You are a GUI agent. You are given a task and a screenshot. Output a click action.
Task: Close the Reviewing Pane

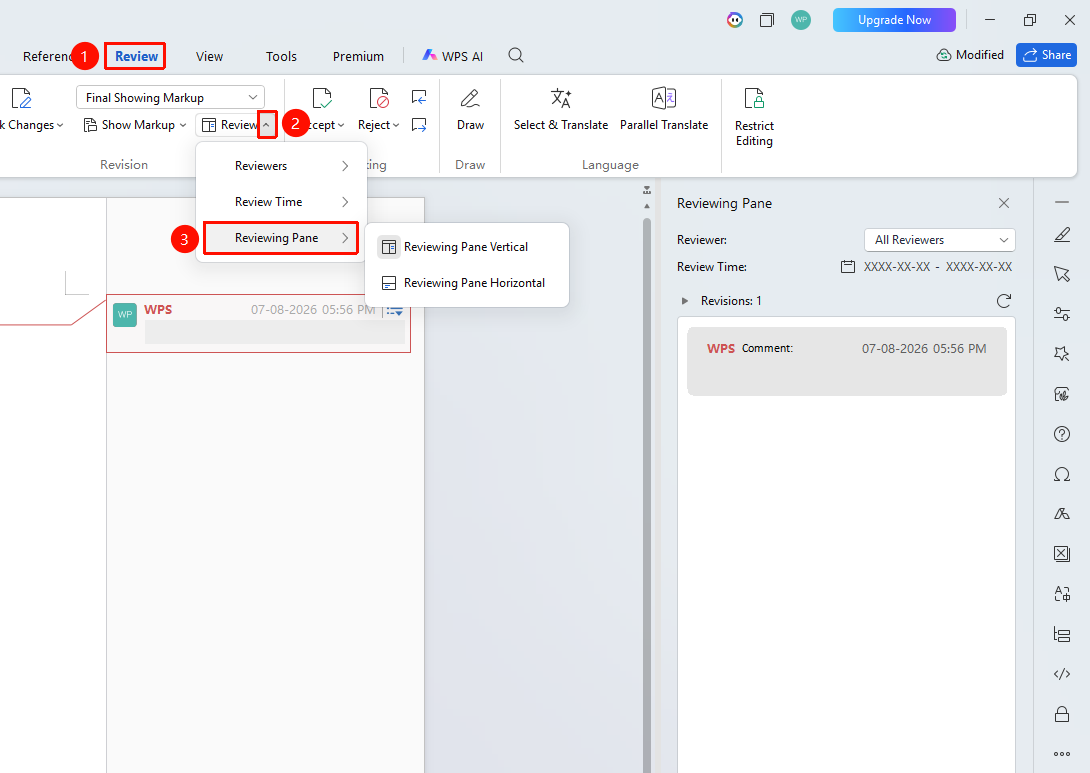(1004, 203)
